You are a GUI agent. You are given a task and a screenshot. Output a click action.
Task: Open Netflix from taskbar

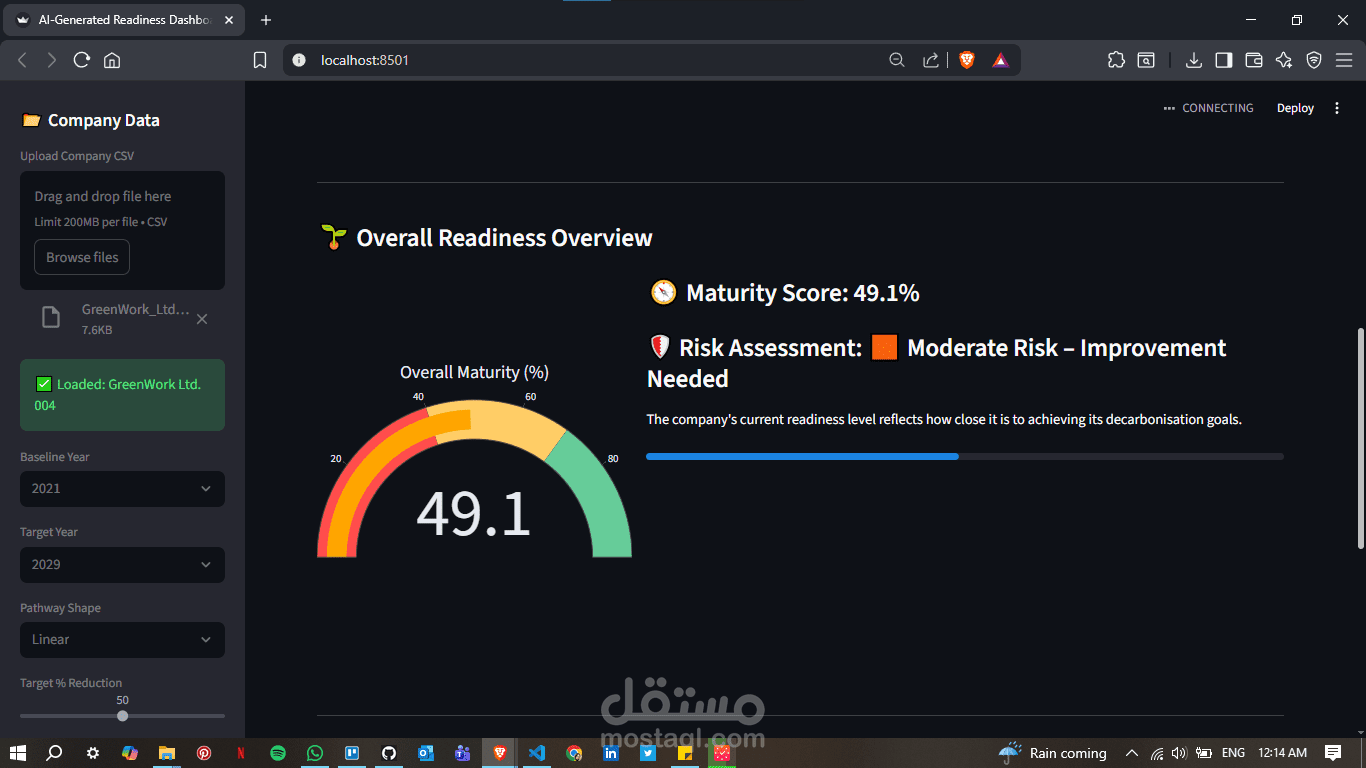tap(241, 753)
